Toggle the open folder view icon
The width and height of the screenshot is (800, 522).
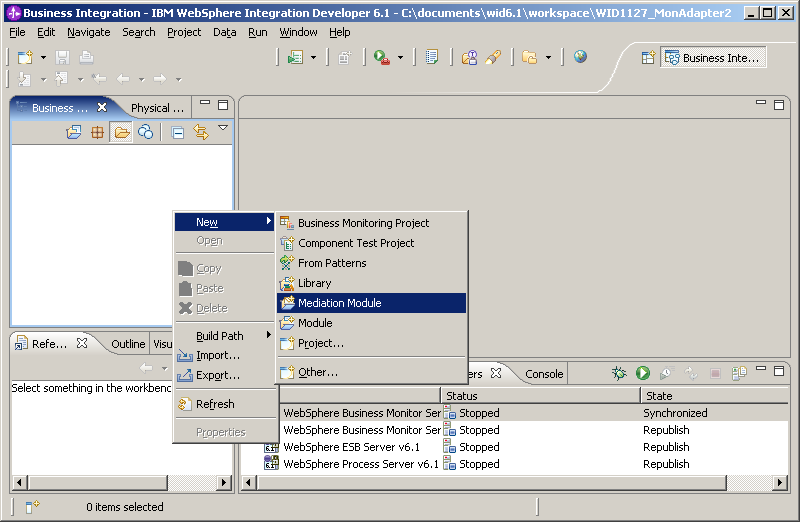pos(121,133)
